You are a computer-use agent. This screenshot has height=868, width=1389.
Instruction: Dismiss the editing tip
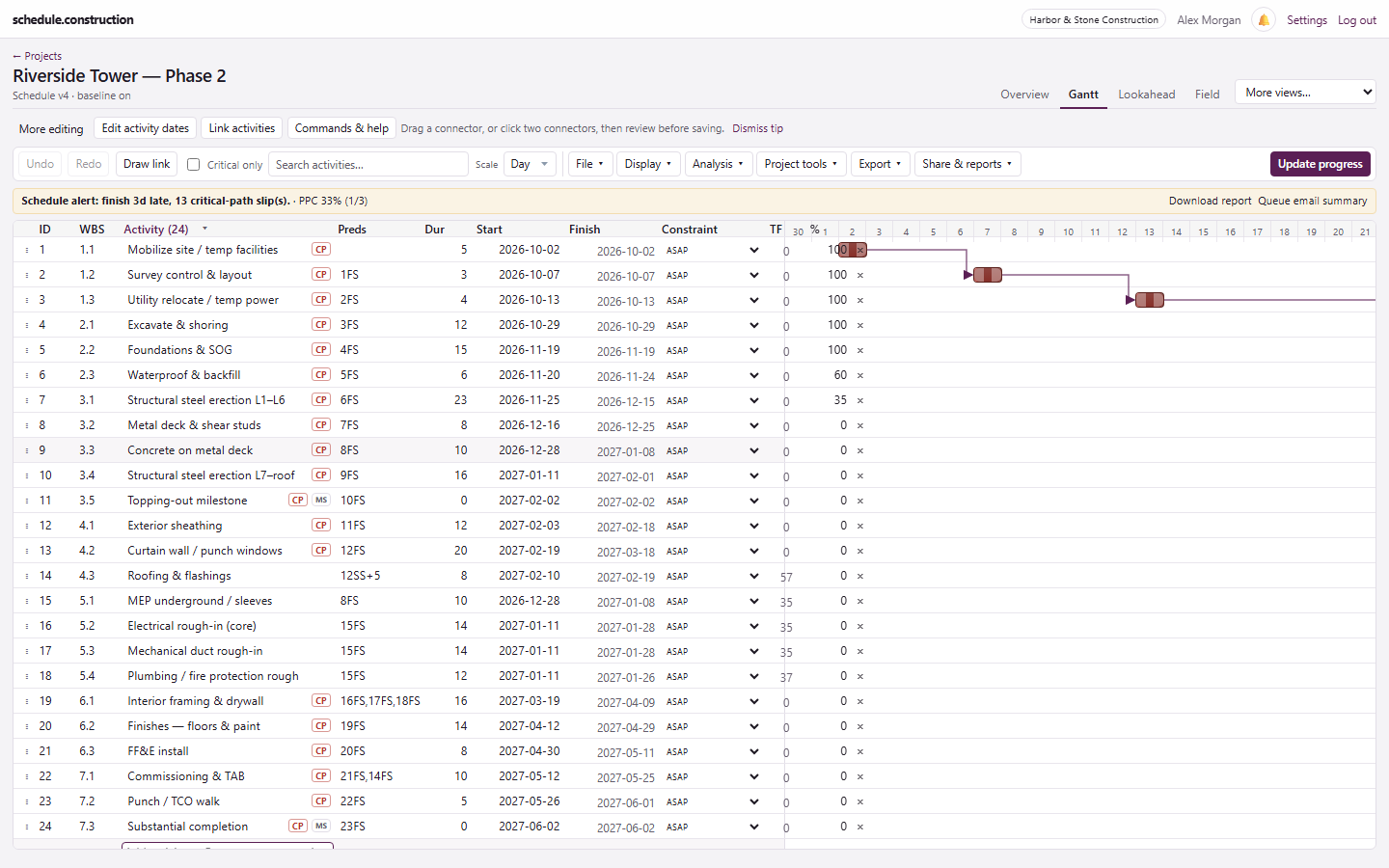click(x=757, y=128)
